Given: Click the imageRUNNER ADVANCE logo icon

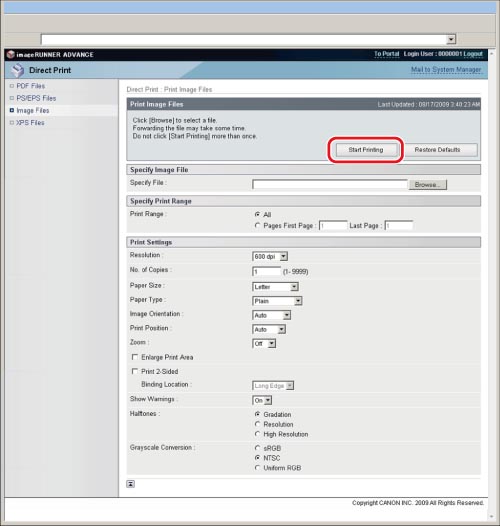Looking at the screenshot, I should [11, 54].
